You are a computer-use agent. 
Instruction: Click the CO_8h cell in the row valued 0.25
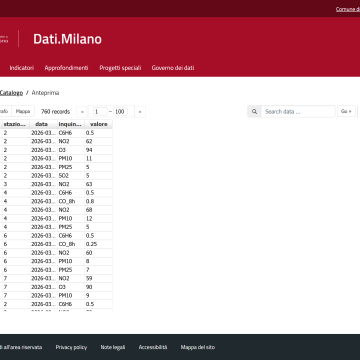pos(71,244)
